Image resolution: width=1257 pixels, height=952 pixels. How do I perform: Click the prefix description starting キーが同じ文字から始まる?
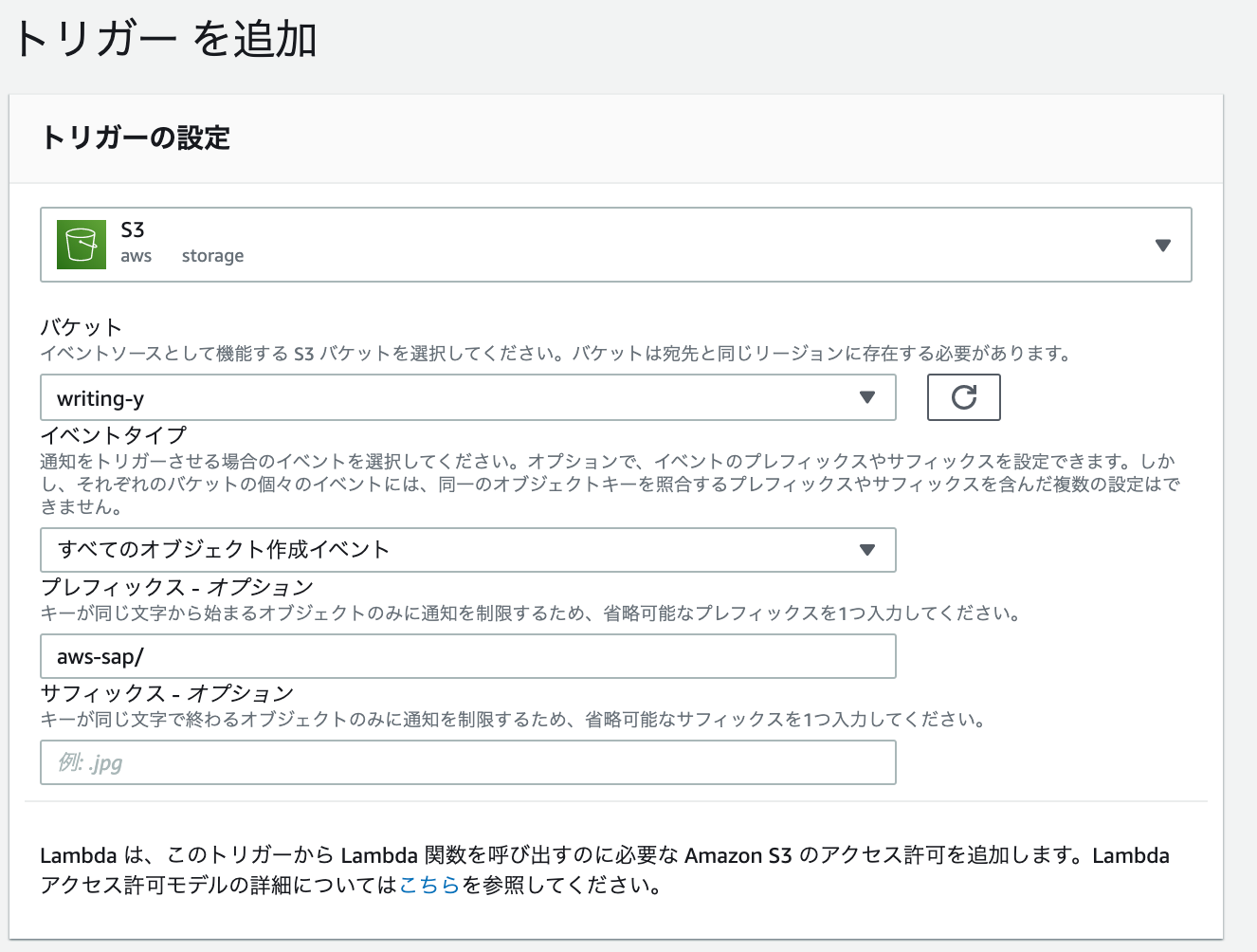[x=530, y=613]
